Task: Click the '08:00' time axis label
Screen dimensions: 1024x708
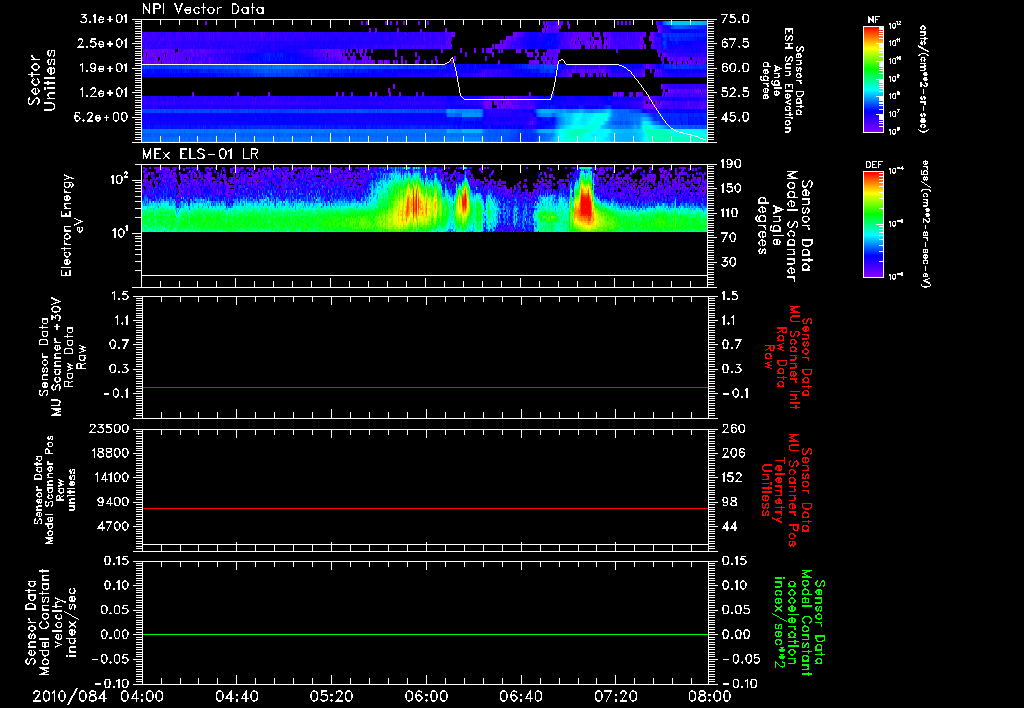Action: coord(710,696)
